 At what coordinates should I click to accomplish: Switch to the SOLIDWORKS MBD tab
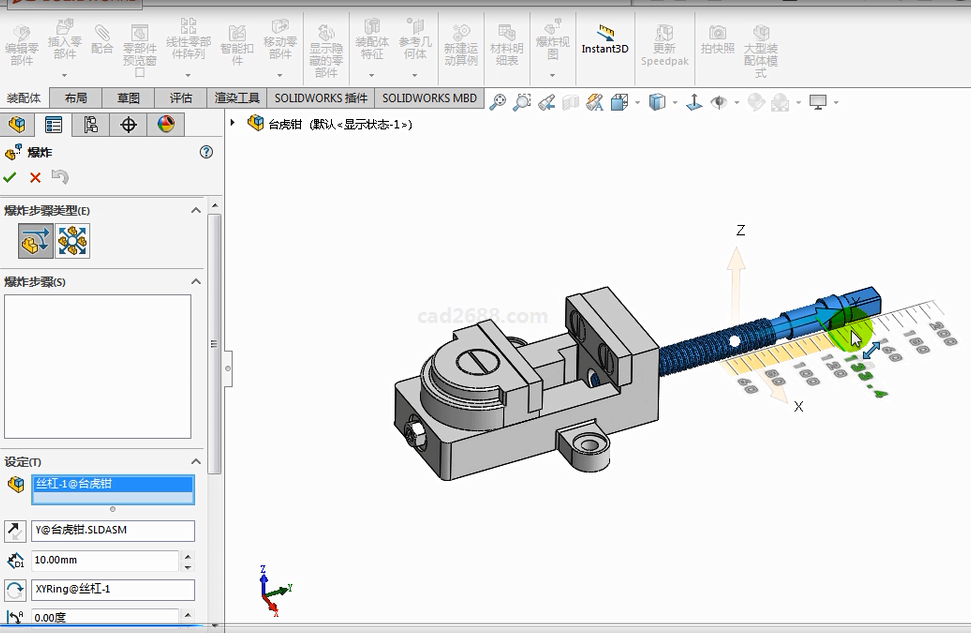pos(429,98)
